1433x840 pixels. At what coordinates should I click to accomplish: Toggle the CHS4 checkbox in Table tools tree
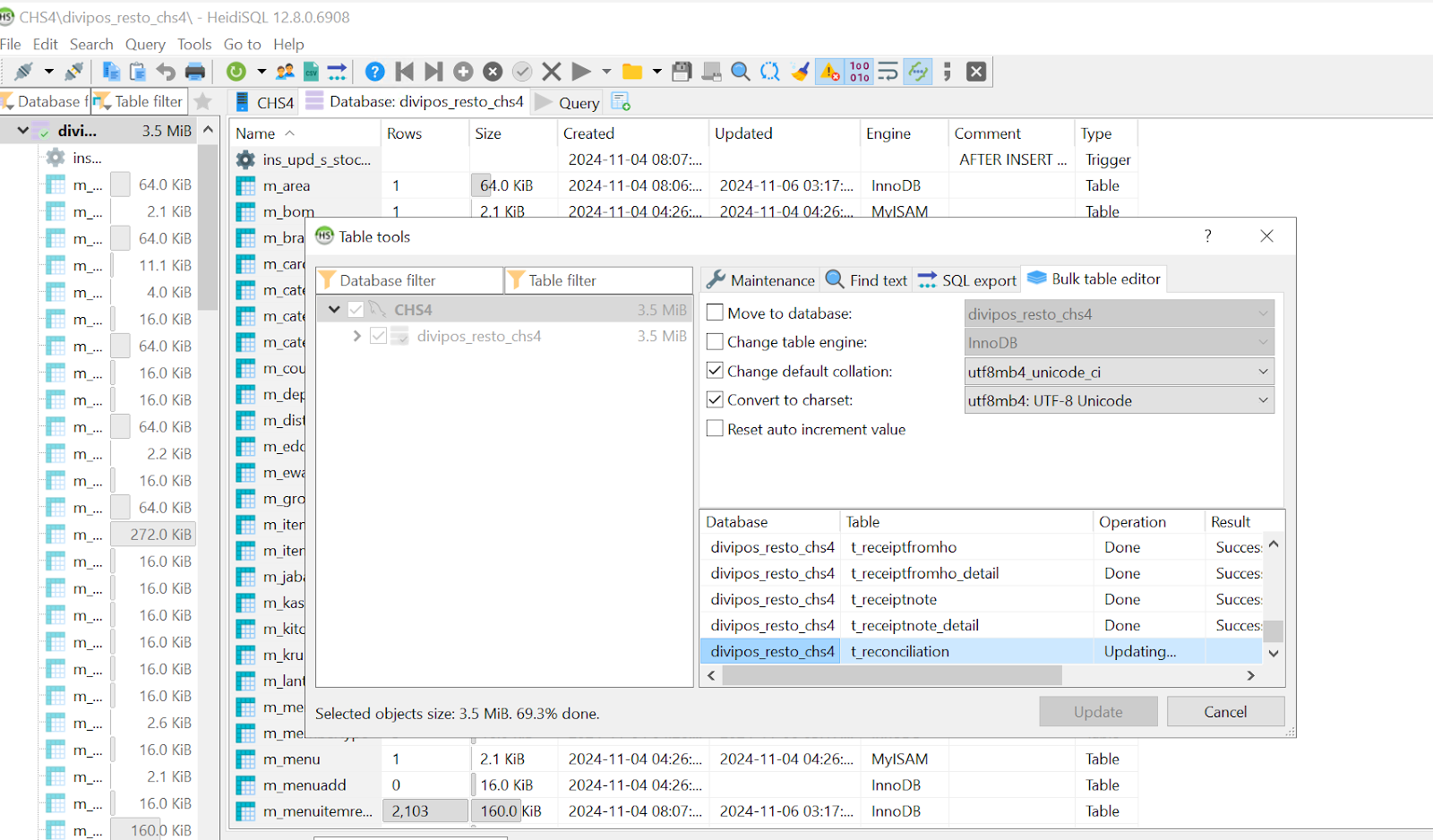356,309
